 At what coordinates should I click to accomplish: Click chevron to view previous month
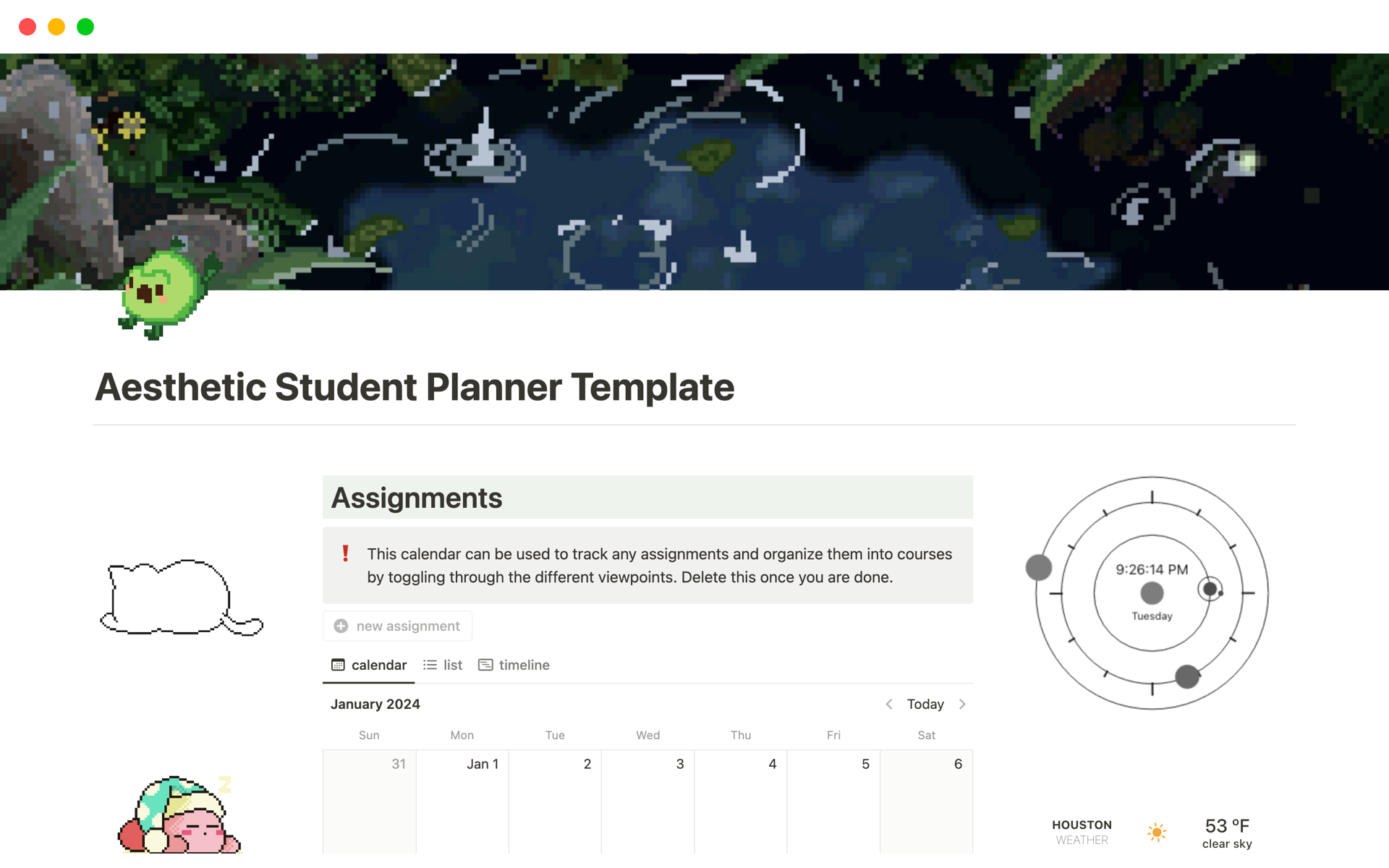(889, 704)
